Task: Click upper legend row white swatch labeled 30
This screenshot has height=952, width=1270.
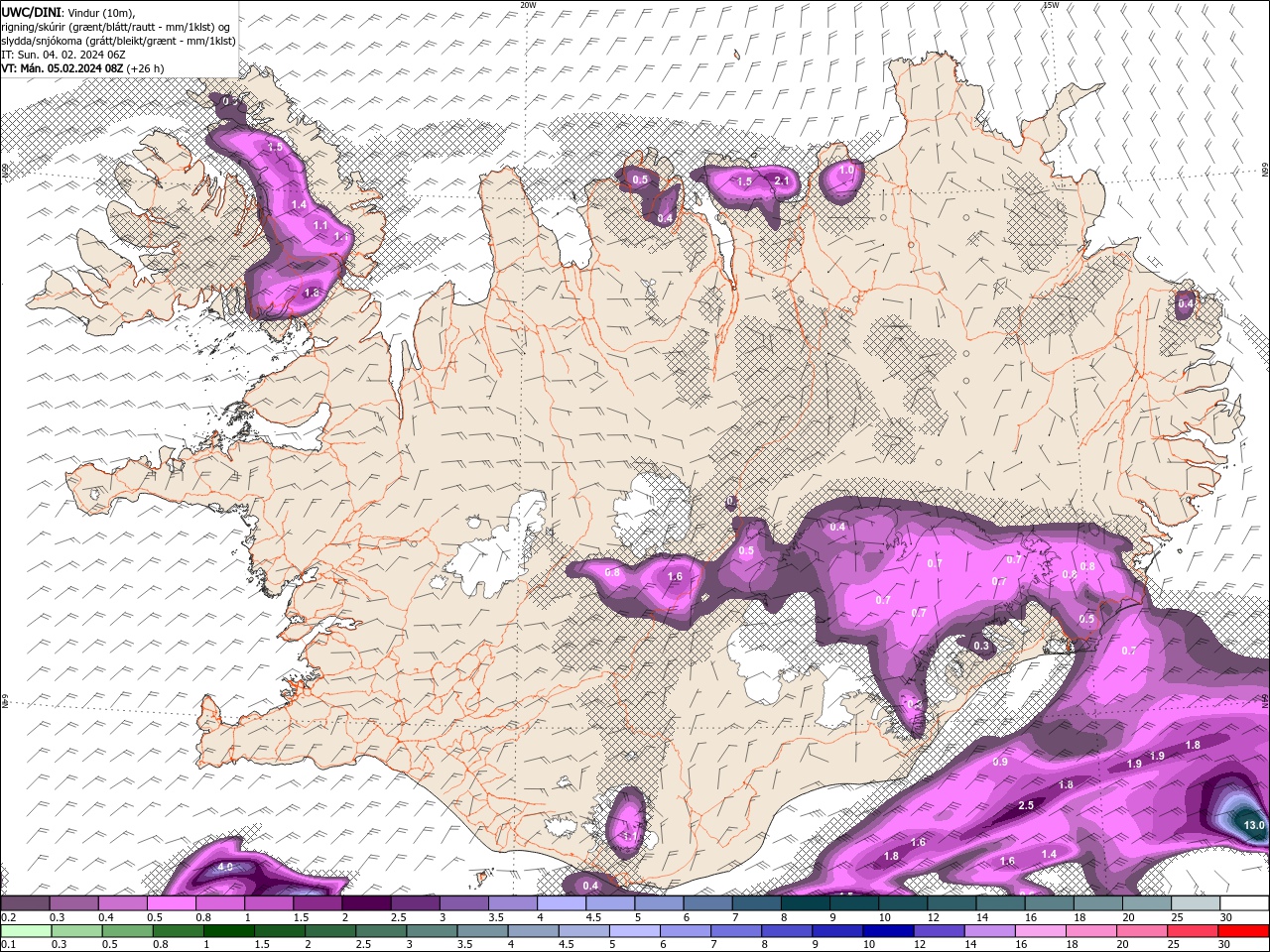Action: click(x=1244, y=903)
